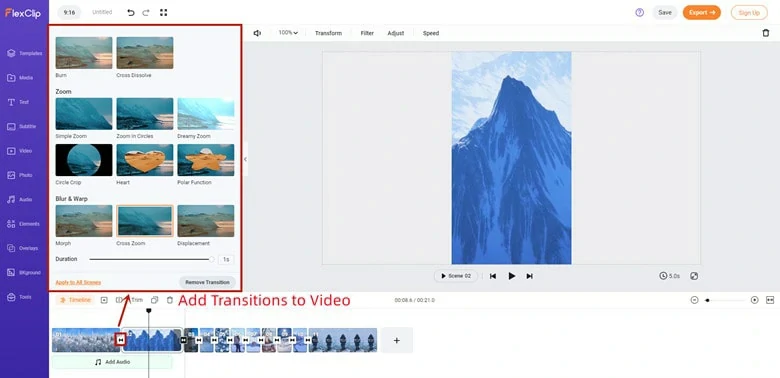Viewport: 780px width, 378px height.
Task: Mute the video volume speaker icon
Action: 257,33
